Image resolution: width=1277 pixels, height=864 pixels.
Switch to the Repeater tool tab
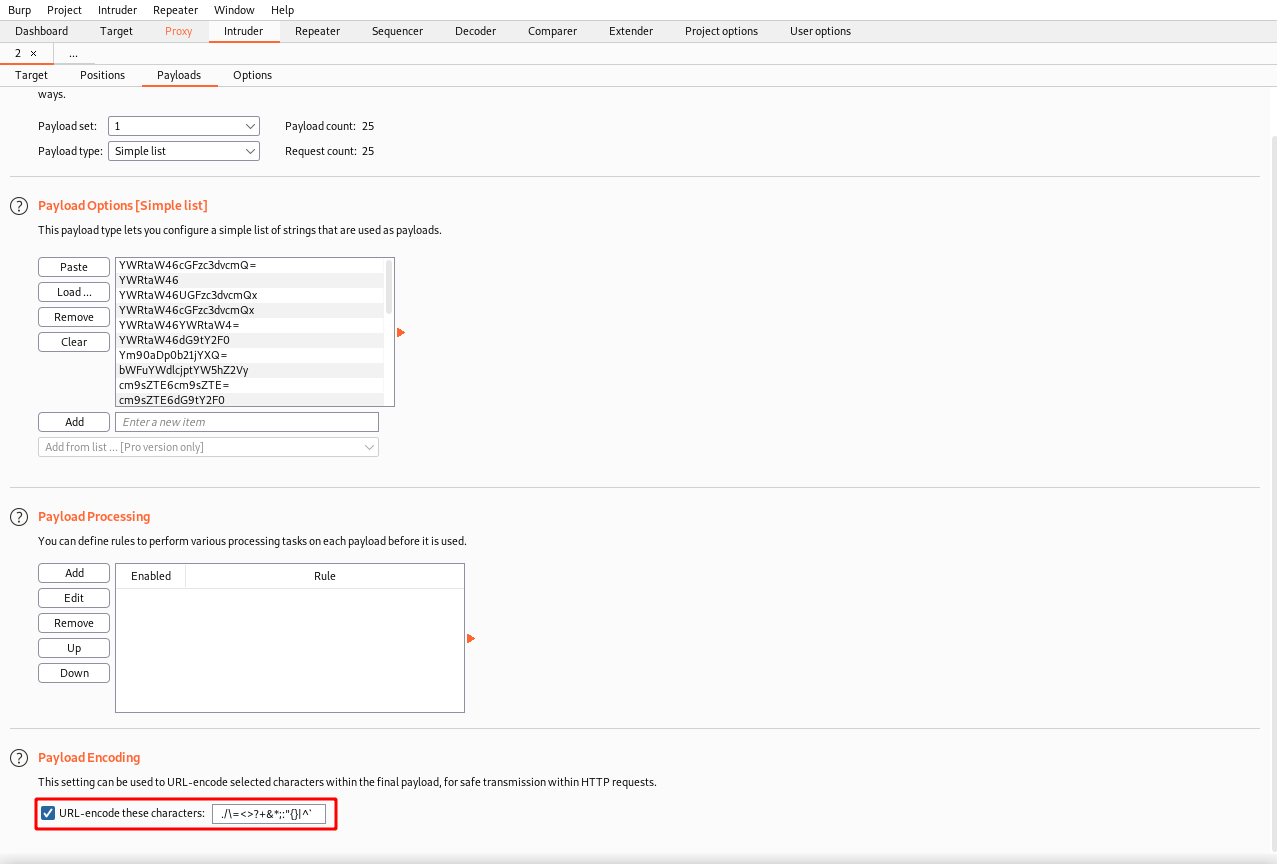(317, 31)
